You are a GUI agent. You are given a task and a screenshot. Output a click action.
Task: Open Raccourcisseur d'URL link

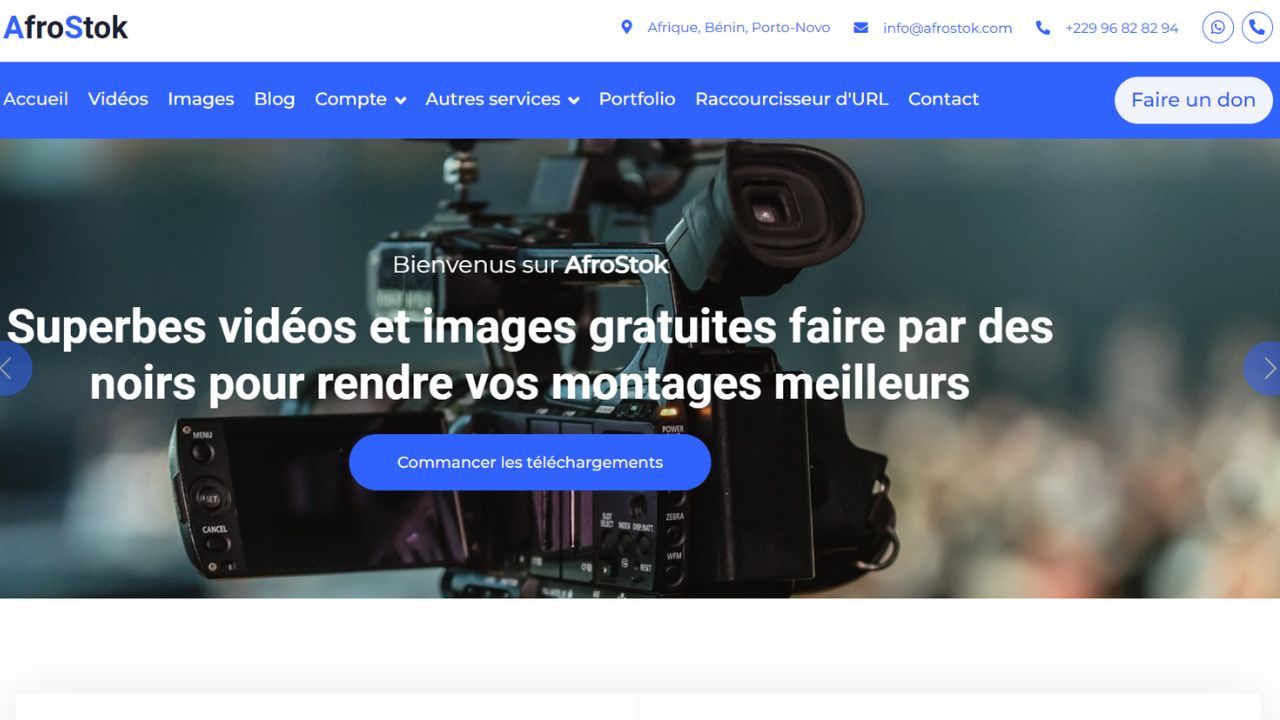click(791, 99)
